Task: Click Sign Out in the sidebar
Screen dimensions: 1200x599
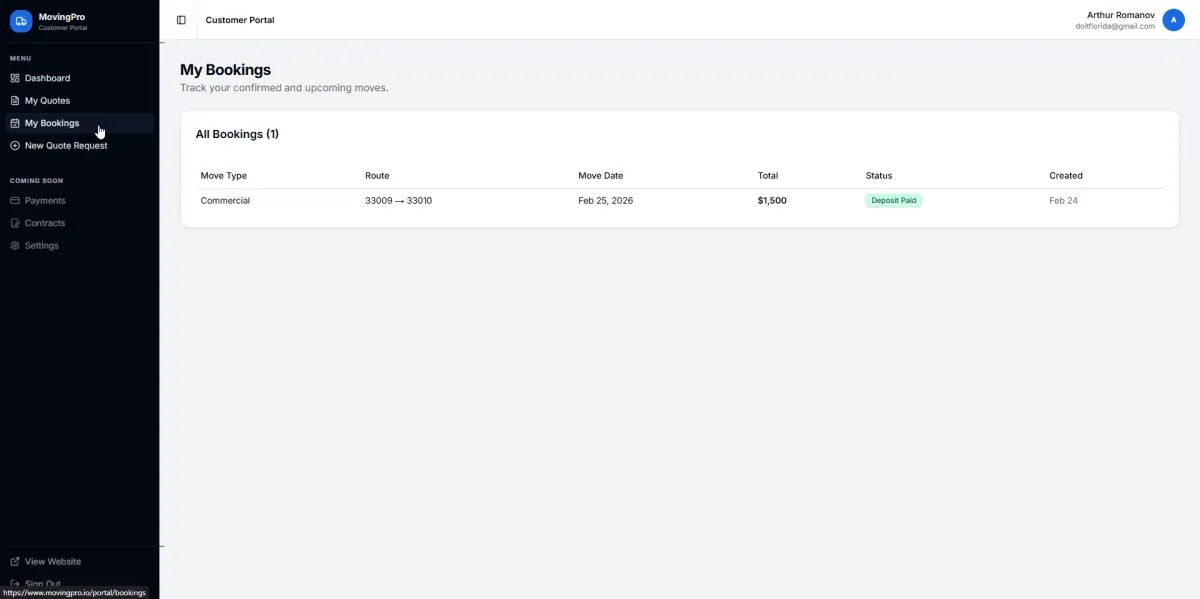Action: coord(43,583)
